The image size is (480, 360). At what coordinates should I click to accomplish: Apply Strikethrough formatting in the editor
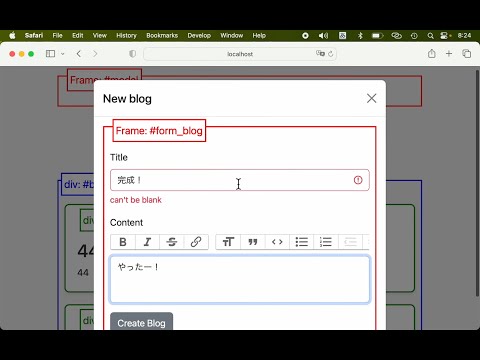coord(172,242)
